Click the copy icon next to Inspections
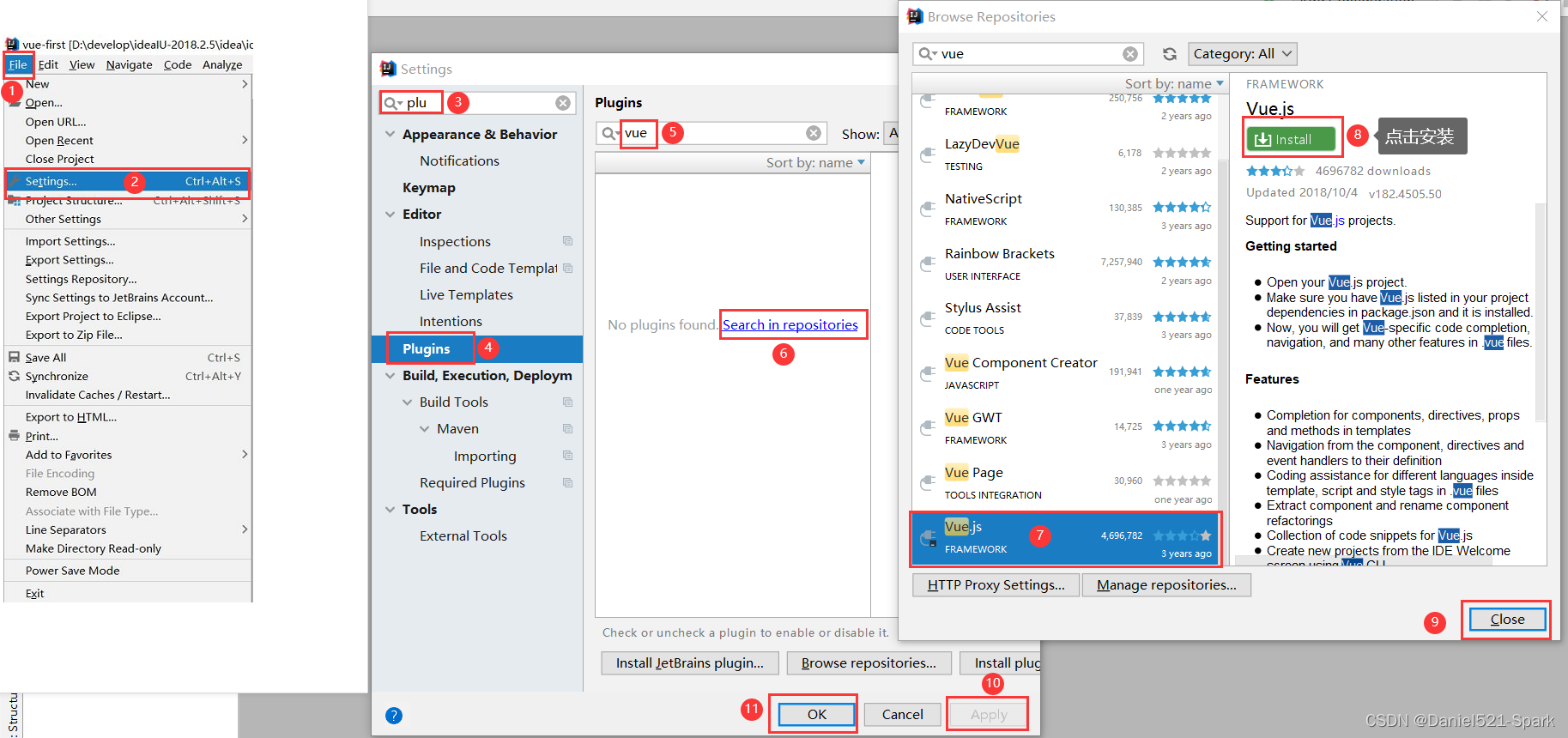The image size is (1568, 738). (567, 241)
